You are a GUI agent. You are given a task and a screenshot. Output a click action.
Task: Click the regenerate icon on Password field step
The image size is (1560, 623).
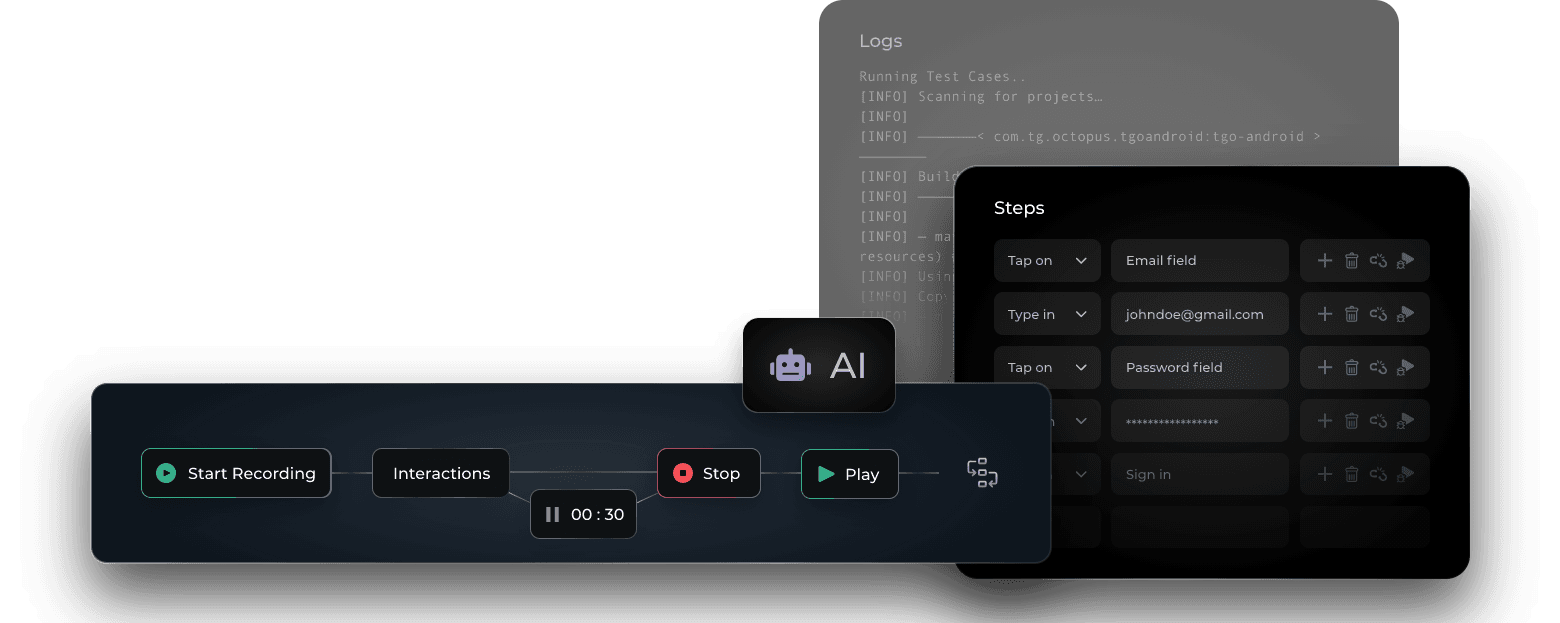point(1379,367)
